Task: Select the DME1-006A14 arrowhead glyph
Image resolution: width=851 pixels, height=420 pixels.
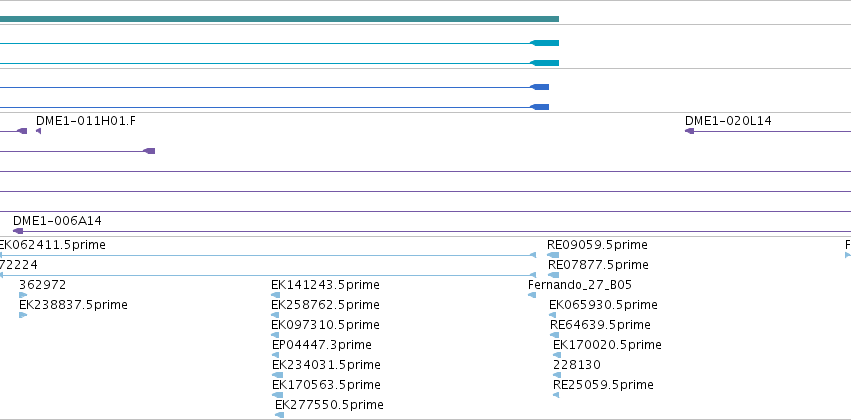Action: (x=18, y=231)
